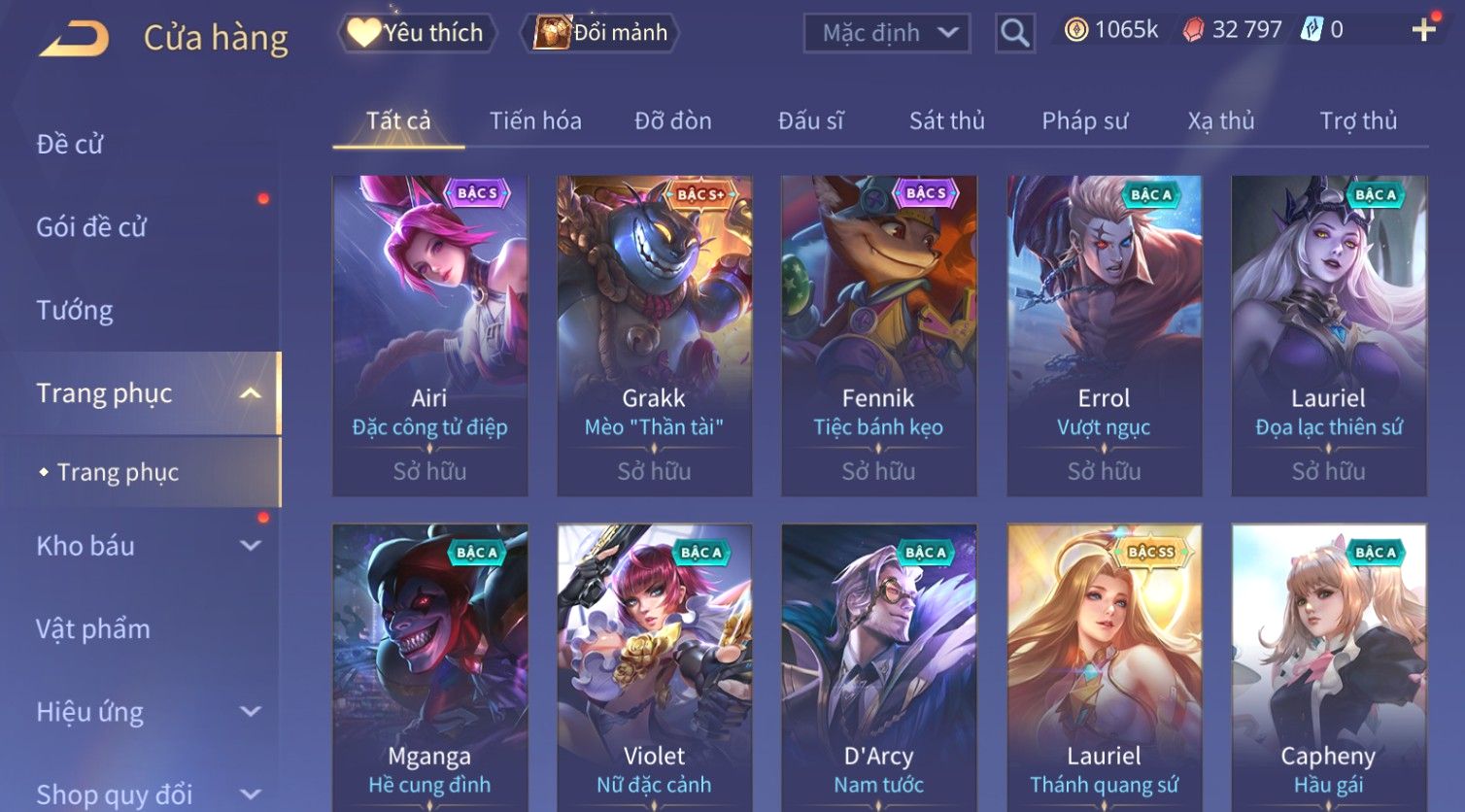Open Gói đề cử in sidebar
Image resolution: width=1465 pixels, height=812 pixels.
coord(91,227)
